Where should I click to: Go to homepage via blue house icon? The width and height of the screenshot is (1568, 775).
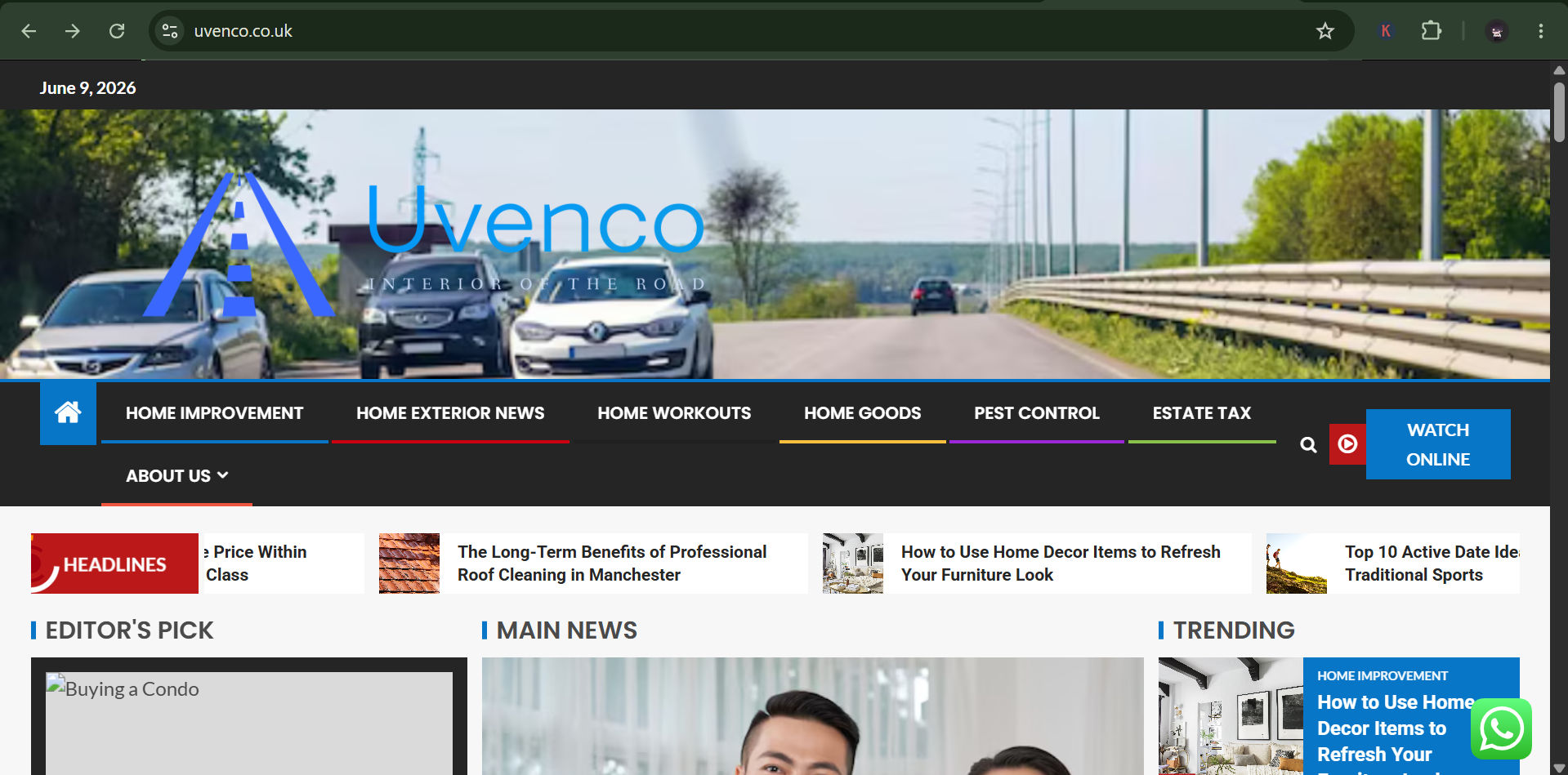point(68,412)
